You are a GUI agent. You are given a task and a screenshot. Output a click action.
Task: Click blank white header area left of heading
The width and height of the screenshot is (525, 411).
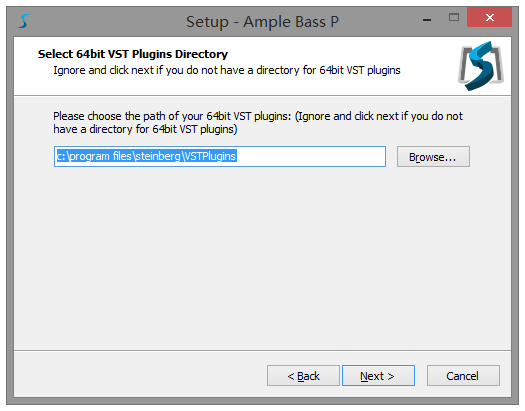pos(25,65)
